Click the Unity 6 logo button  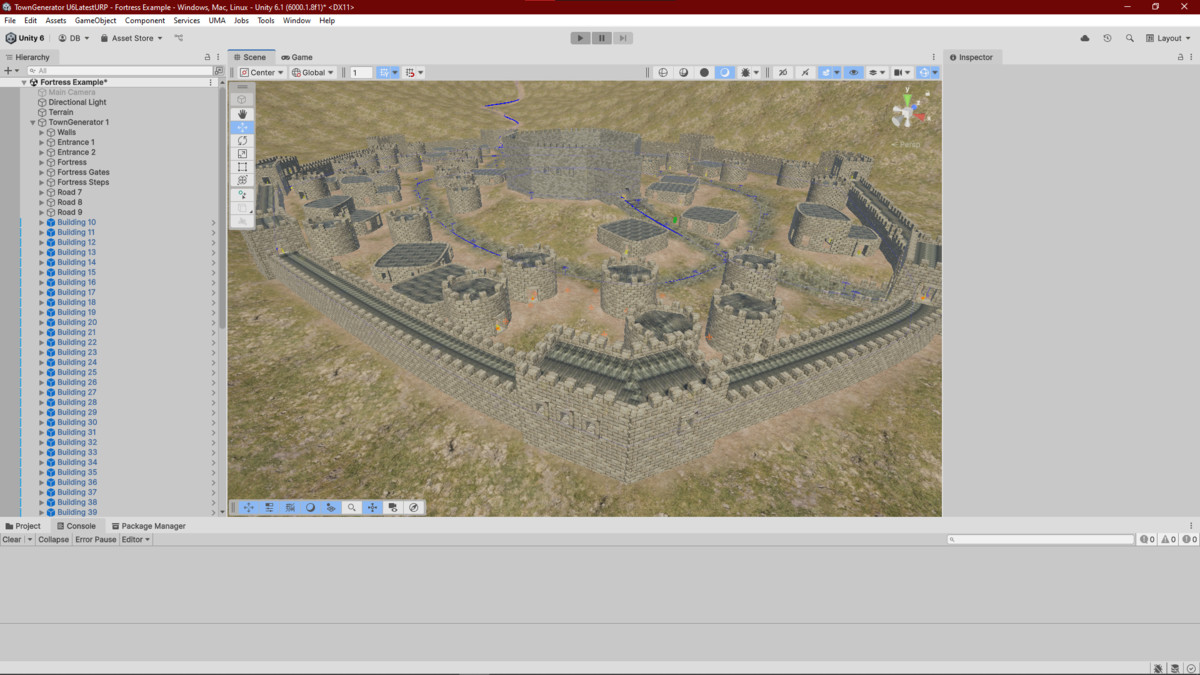25,38
